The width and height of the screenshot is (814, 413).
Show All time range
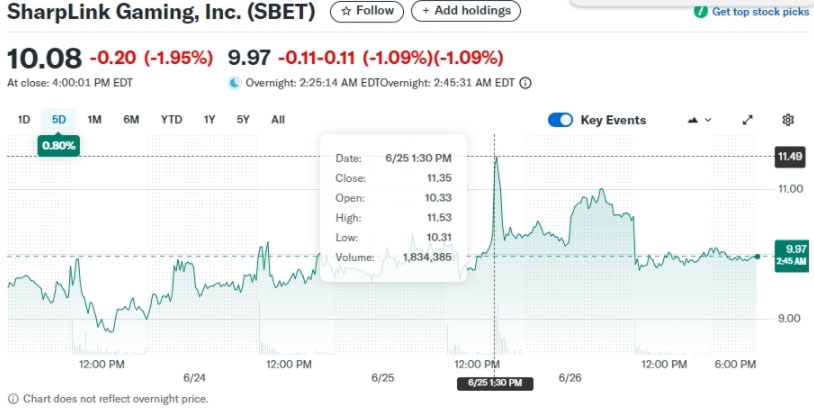click(x=278, y=120)
